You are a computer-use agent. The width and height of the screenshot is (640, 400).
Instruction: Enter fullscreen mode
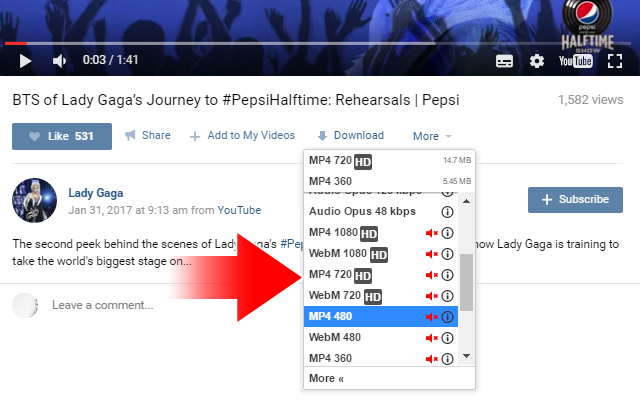(615, 61)
